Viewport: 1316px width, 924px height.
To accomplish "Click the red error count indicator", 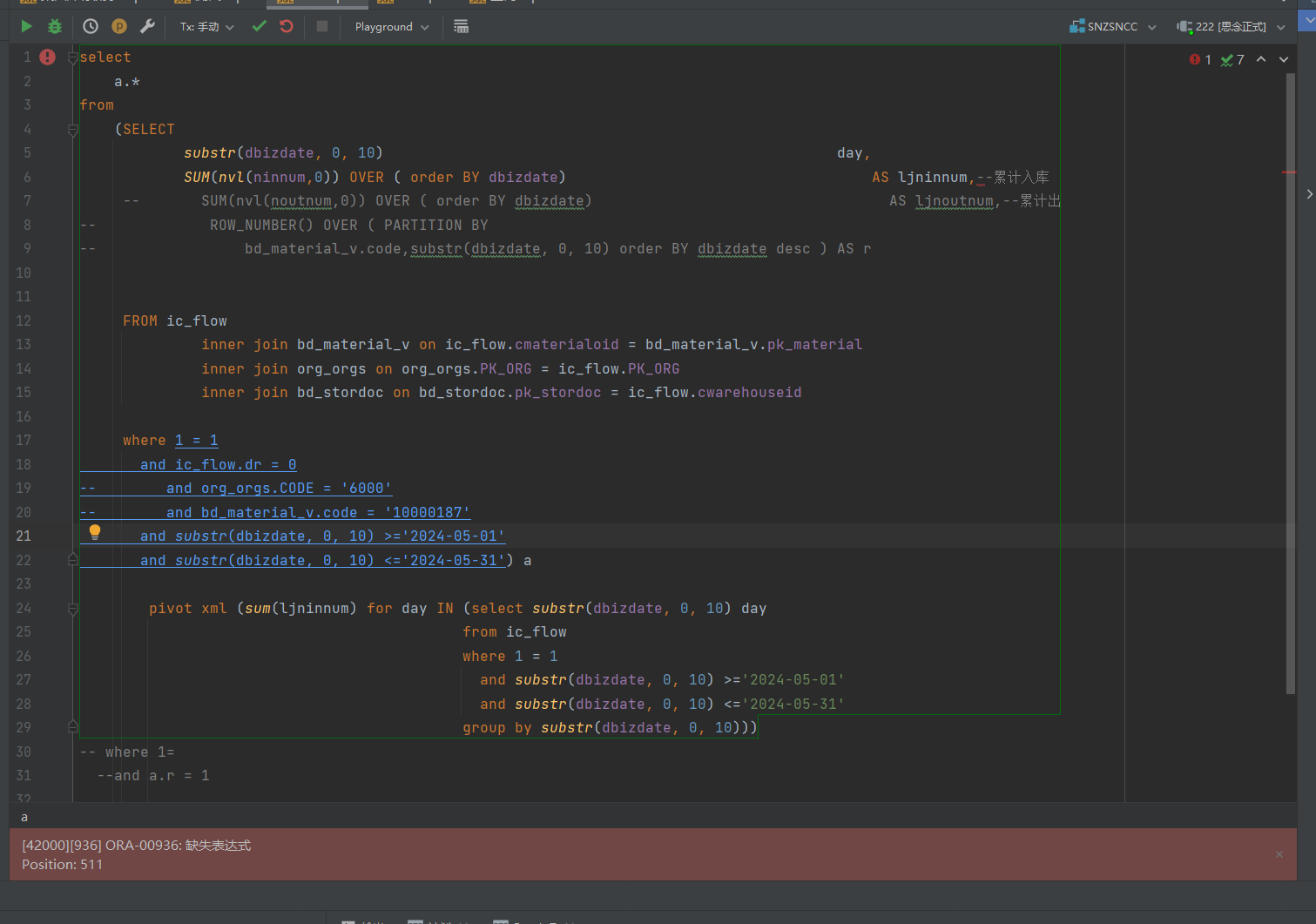I will point(1200,59).
